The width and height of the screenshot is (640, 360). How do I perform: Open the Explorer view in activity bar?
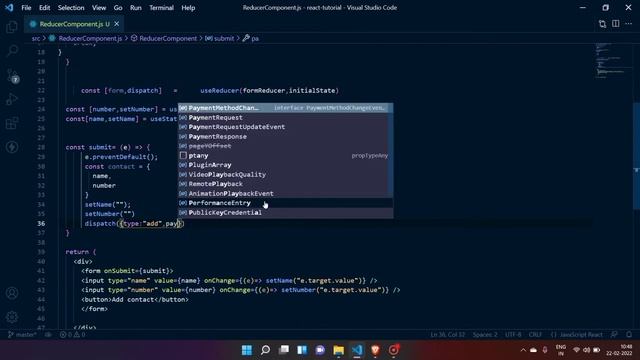[12, 27]
